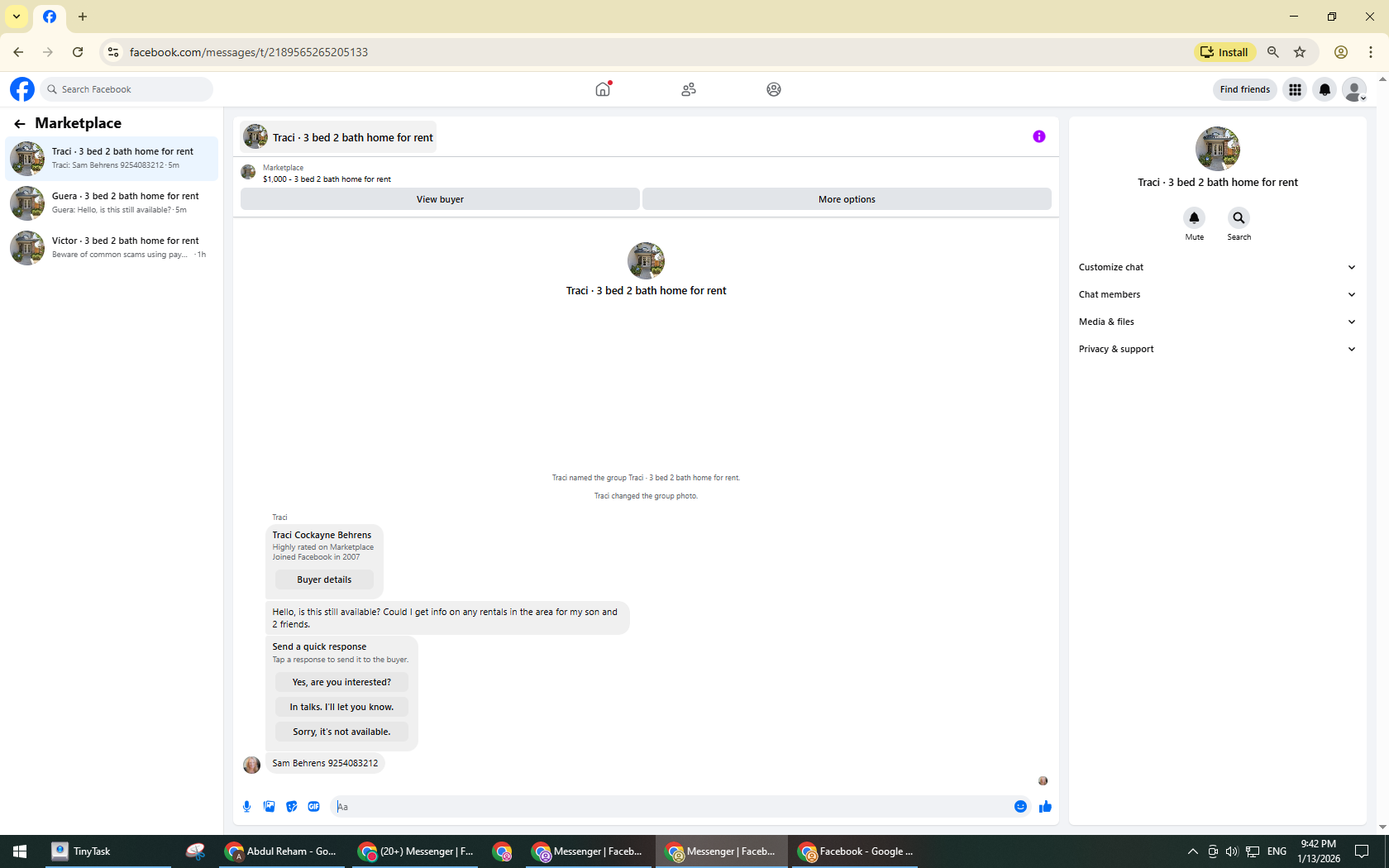
Task: Switch to Abdul Reham Chrome taskbar window
Action: pos(281,851)
